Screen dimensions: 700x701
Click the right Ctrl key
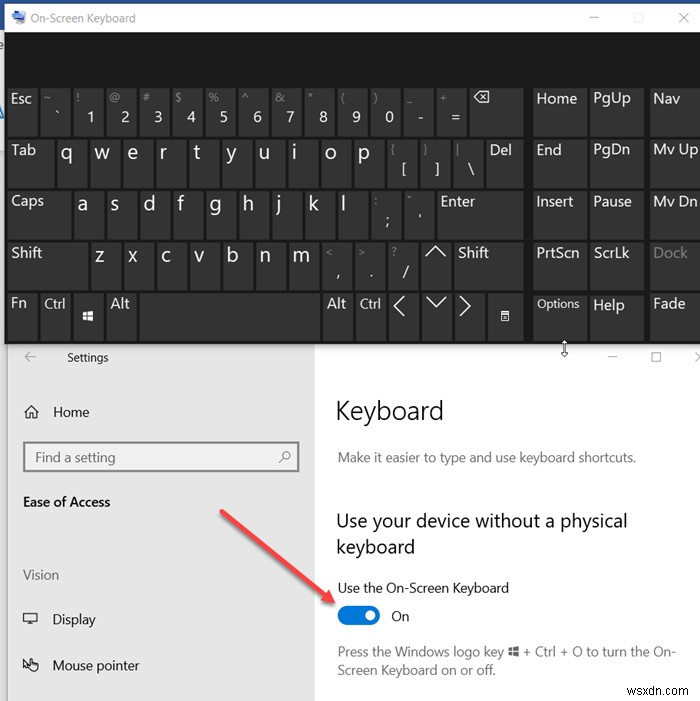pyautogui.click(x=371, y=317)
